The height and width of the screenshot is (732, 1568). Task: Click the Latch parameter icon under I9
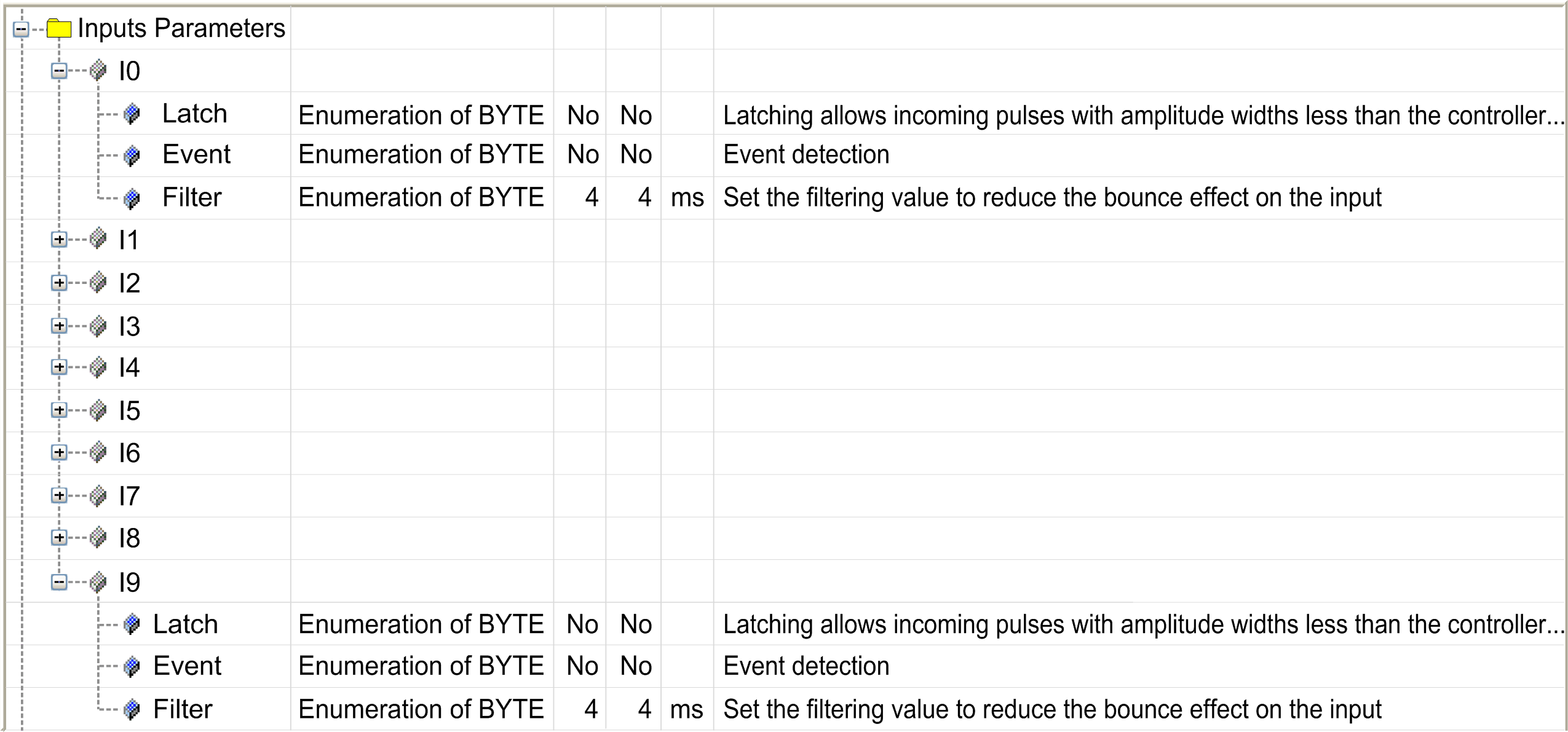(132, 624)
